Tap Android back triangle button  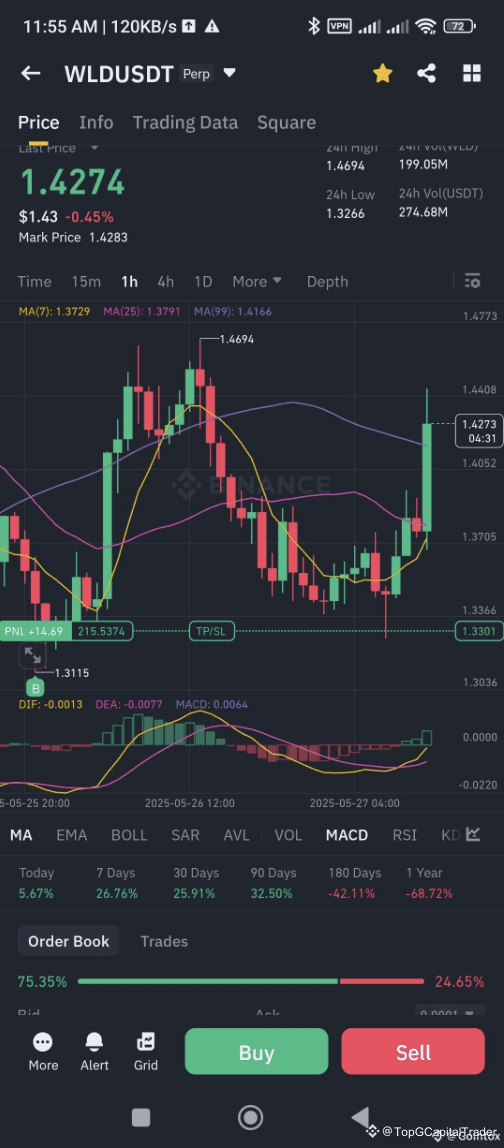point(360,1117)
